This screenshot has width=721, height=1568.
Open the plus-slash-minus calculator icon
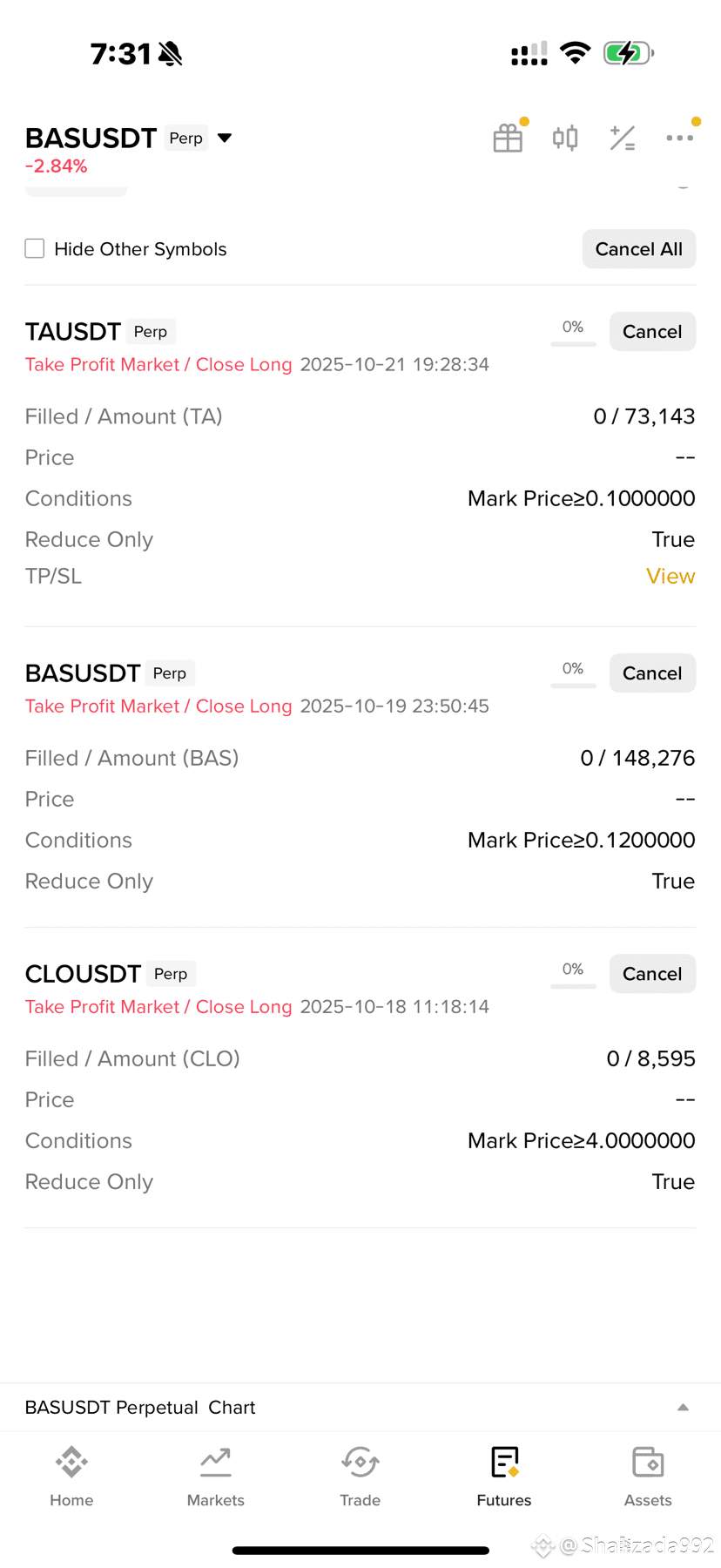pyautogui.click(x=623, y=138)
